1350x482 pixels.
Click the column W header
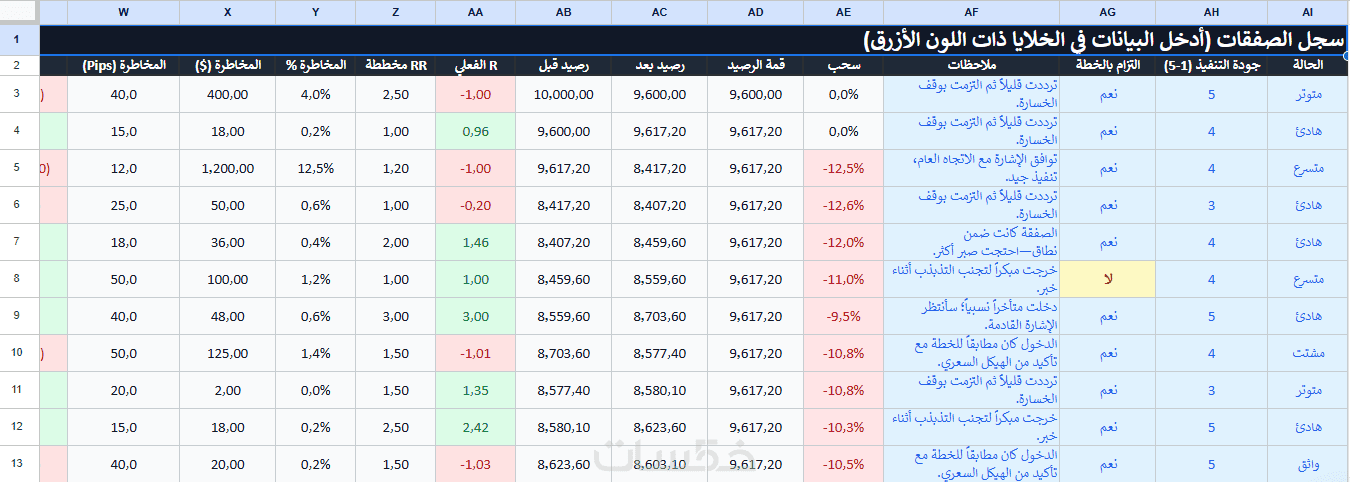[x=123, y=12]
